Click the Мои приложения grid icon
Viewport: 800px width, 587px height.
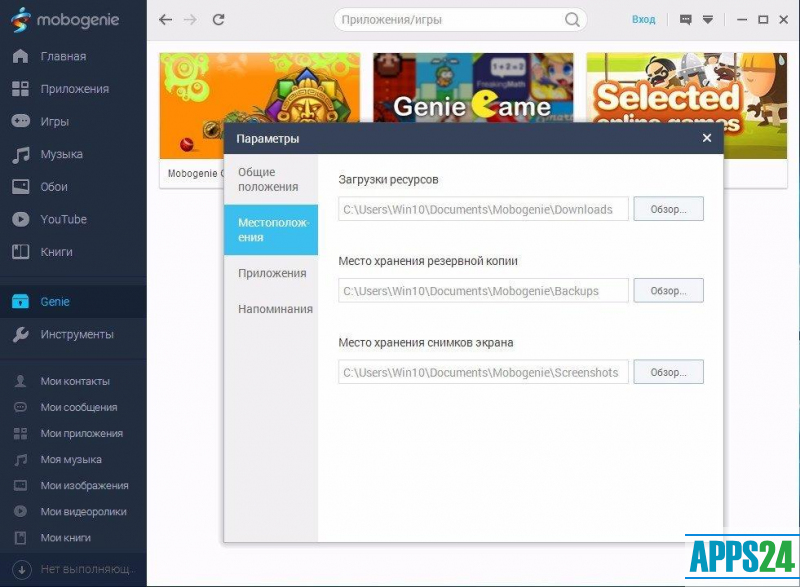pyautogui.click(x=20, y=433)
